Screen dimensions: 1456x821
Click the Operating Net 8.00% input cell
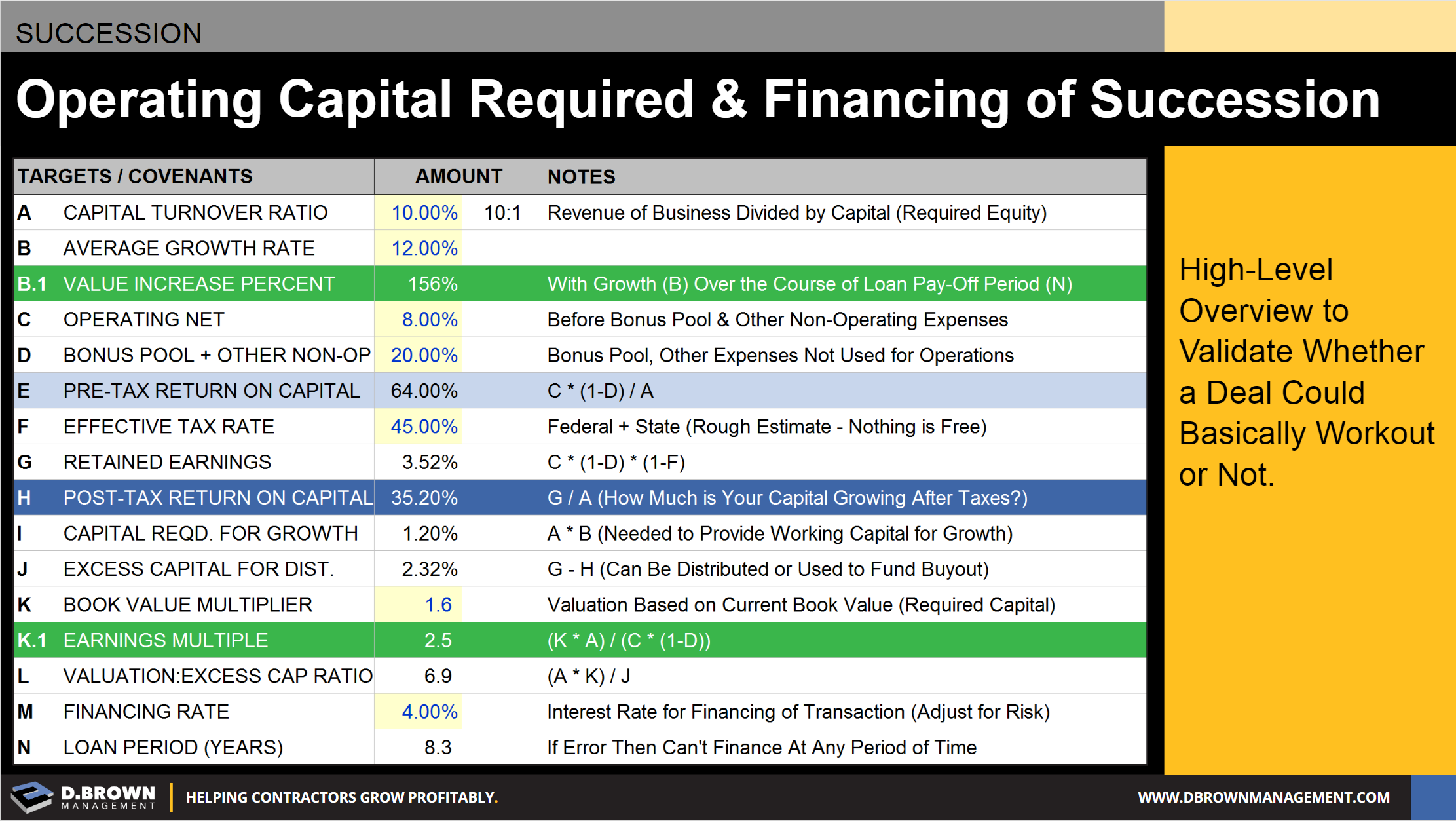pos(429,320)
